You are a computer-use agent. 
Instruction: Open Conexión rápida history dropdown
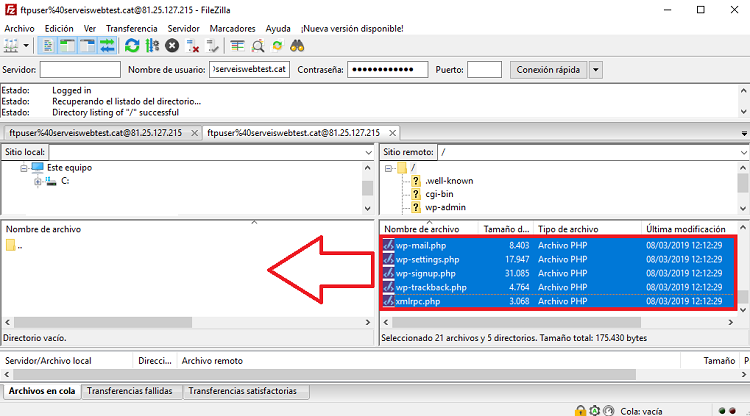(x=596, y=70)
